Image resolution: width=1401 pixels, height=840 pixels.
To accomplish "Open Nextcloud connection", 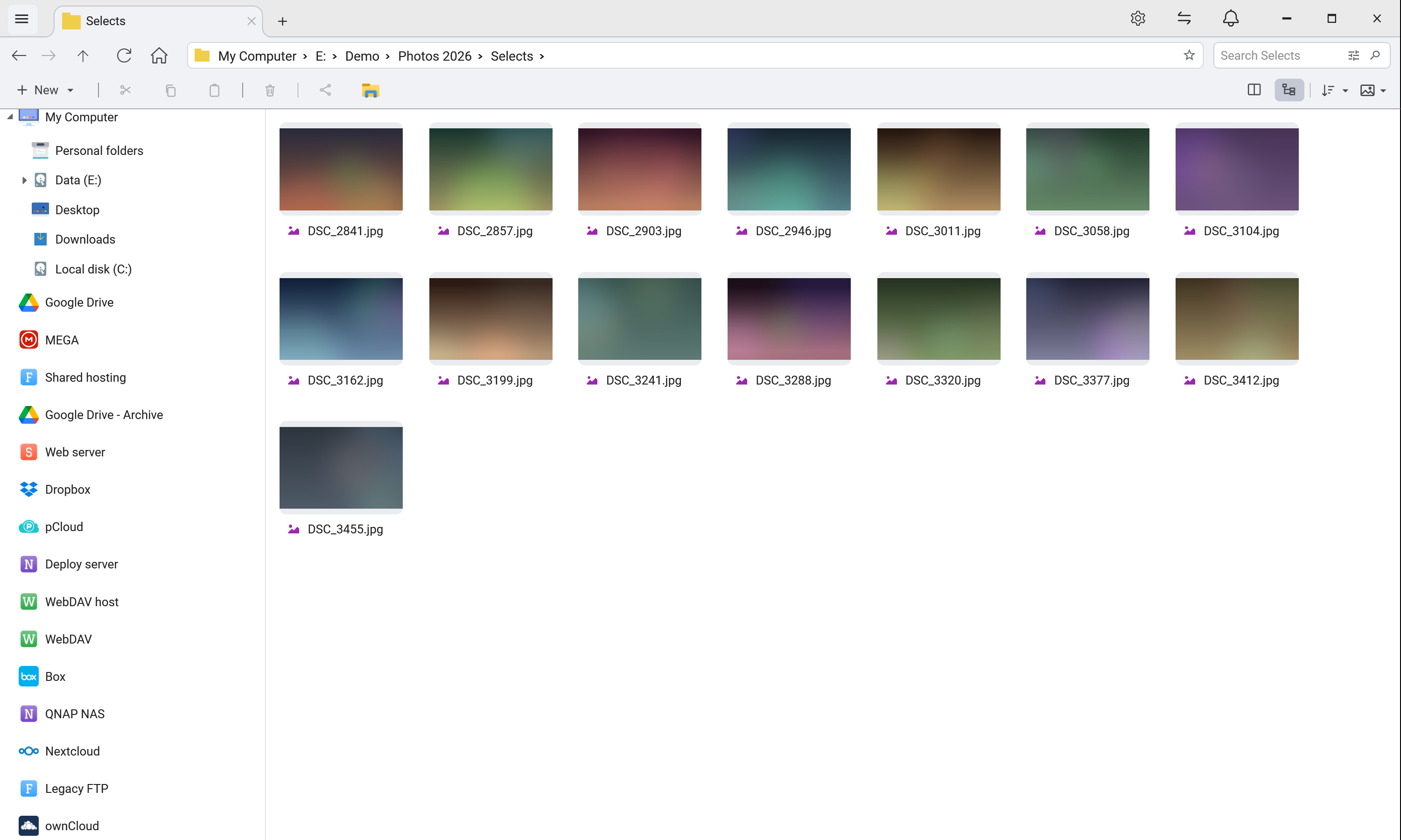I will 72,751.
